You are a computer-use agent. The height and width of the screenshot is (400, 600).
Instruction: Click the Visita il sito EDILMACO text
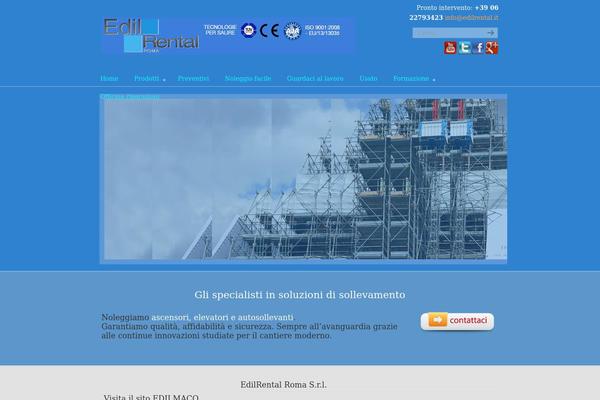click(x=151, y=397)
